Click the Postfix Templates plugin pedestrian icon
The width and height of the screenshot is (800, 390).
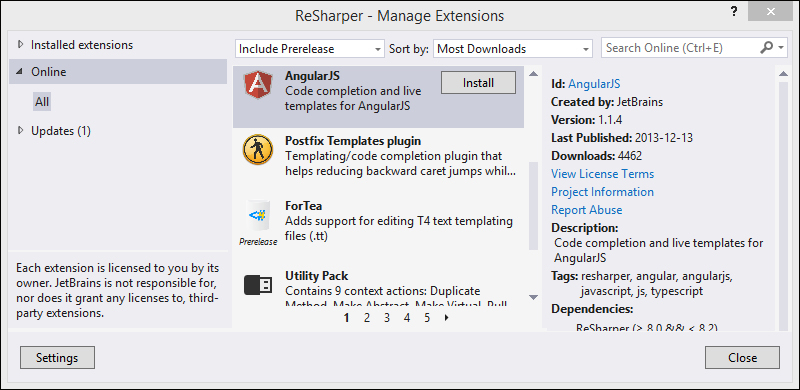tap(258, 150)
